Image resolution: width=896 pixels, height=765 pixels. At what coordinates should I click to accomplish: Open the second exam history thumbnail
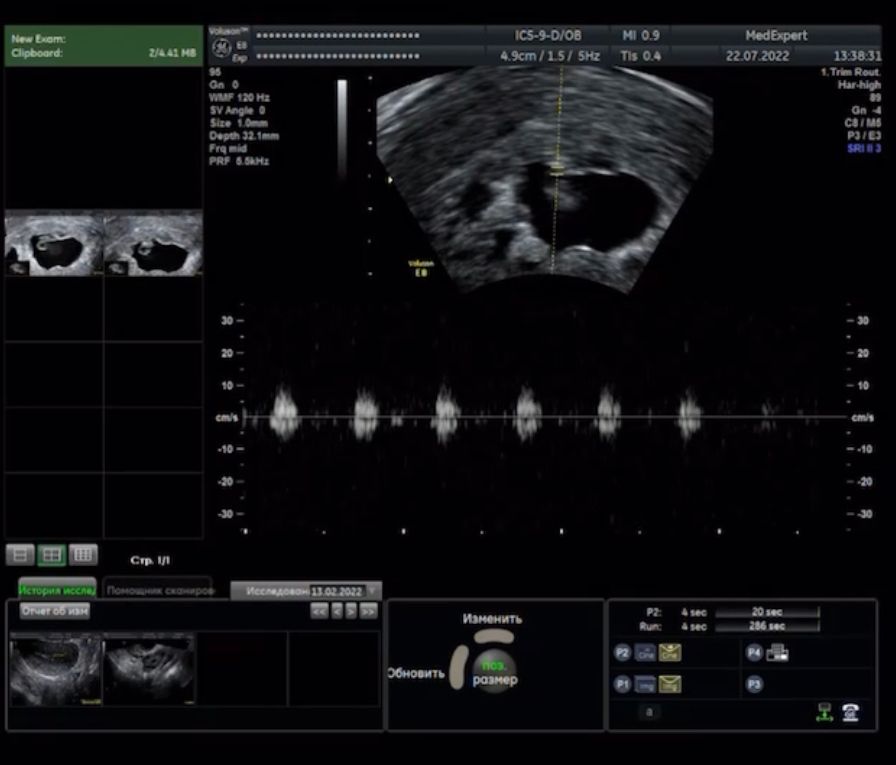coord(149,670)
